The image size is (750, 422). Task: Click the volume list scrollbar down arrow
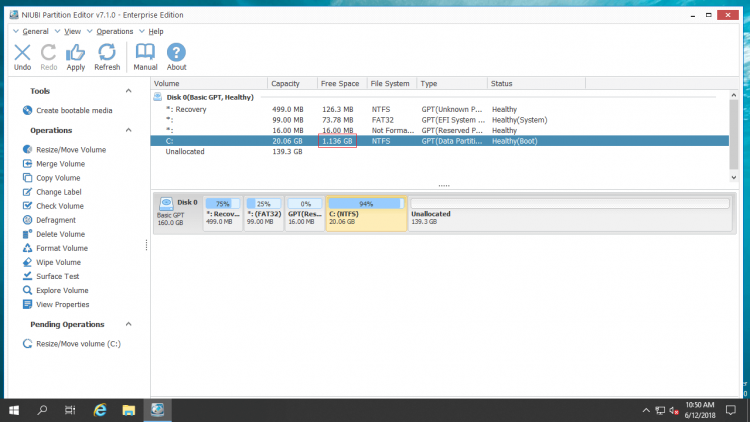734,178
